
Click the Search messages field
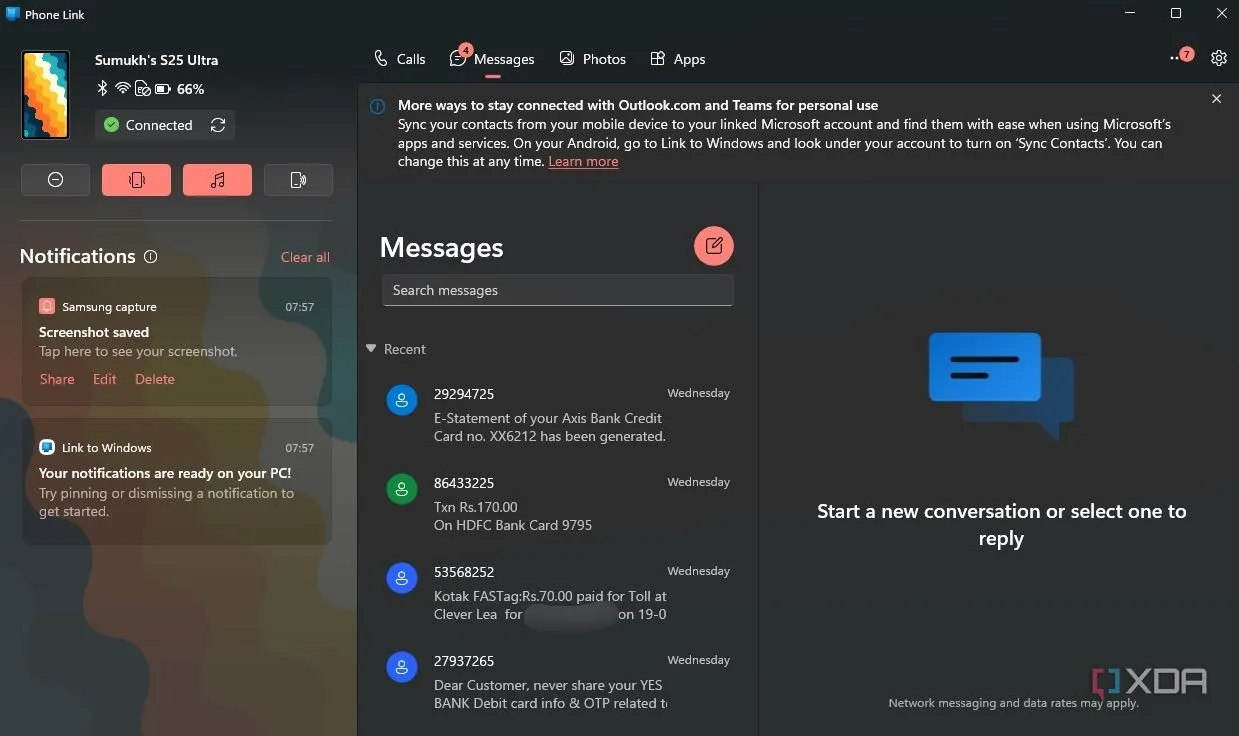pos(557,290)
